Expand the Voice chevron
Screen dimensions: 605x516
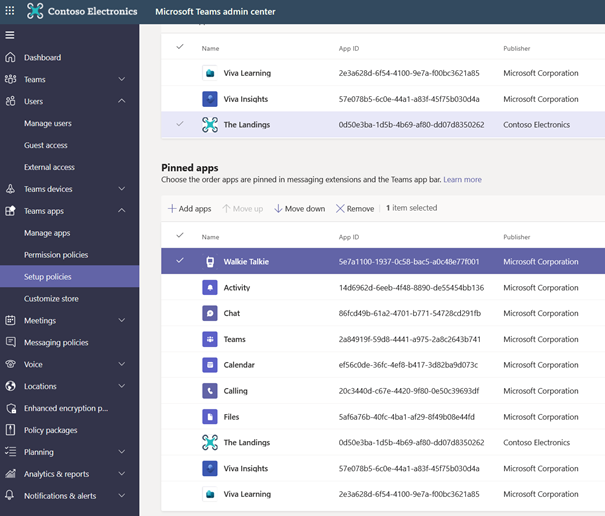point(122,364)
